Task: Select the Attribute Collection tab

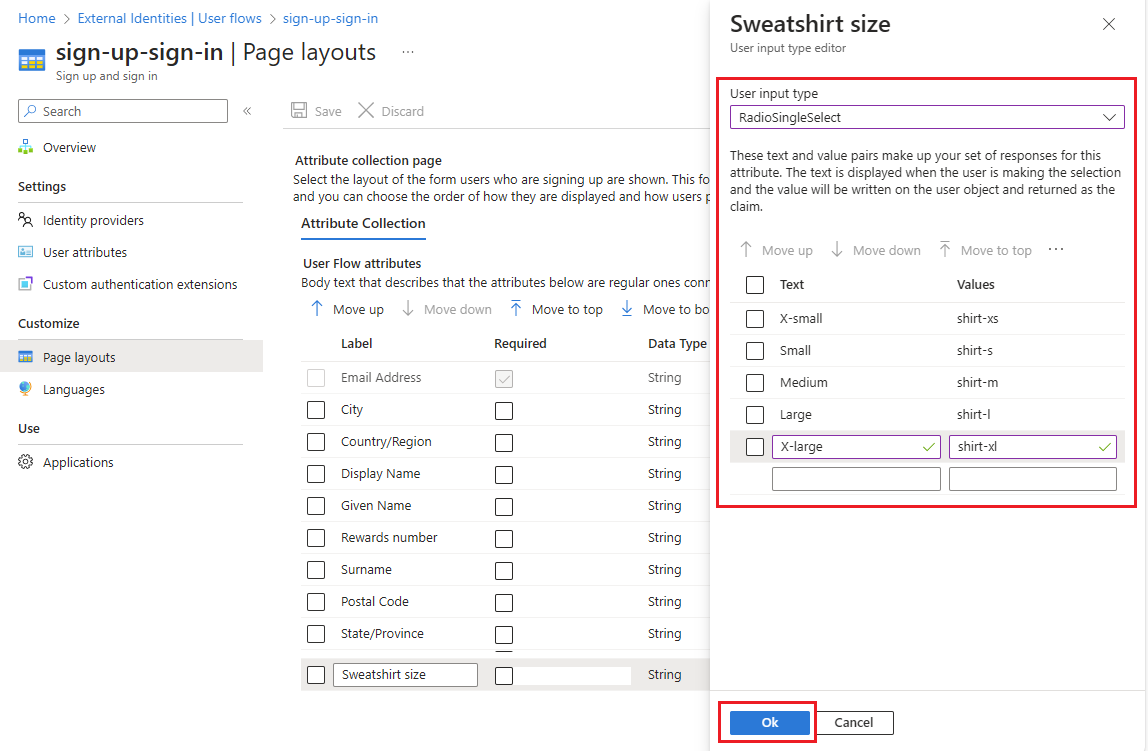Action: coord(363,224)
